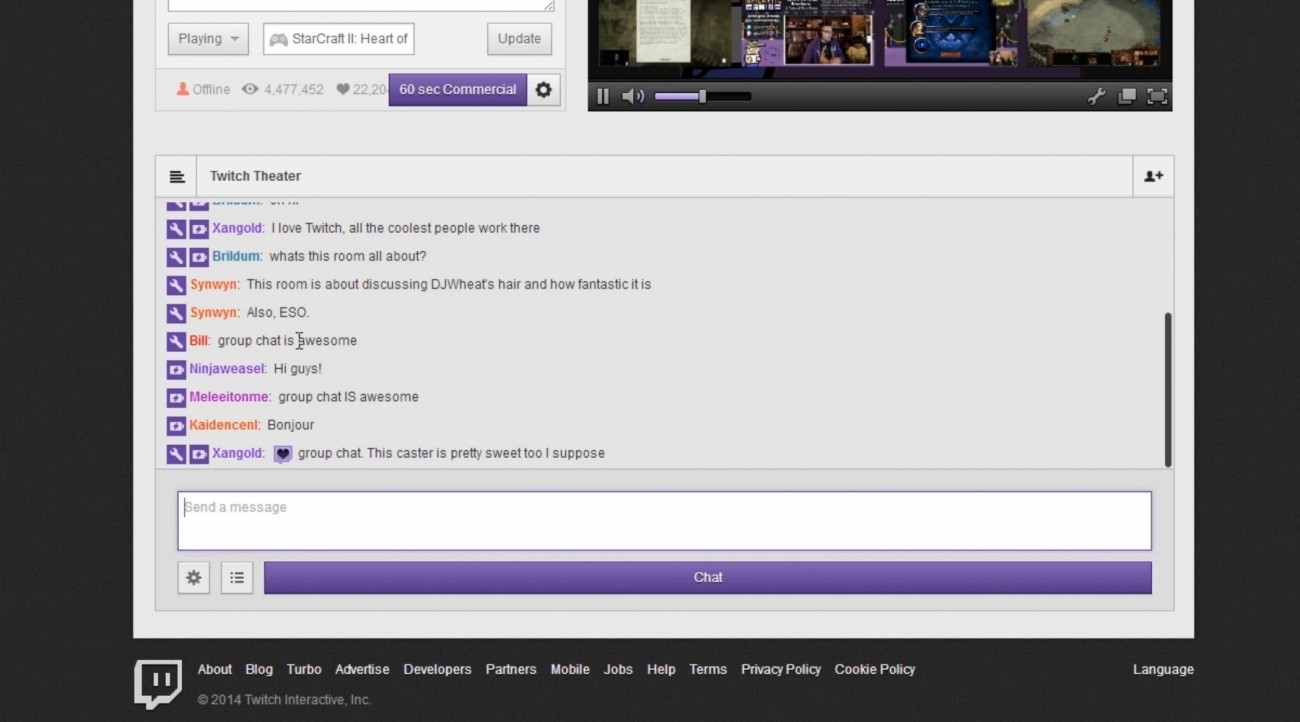1300x722 pixels.
Task: Open the Developers footer link
Action: (437, 669)
